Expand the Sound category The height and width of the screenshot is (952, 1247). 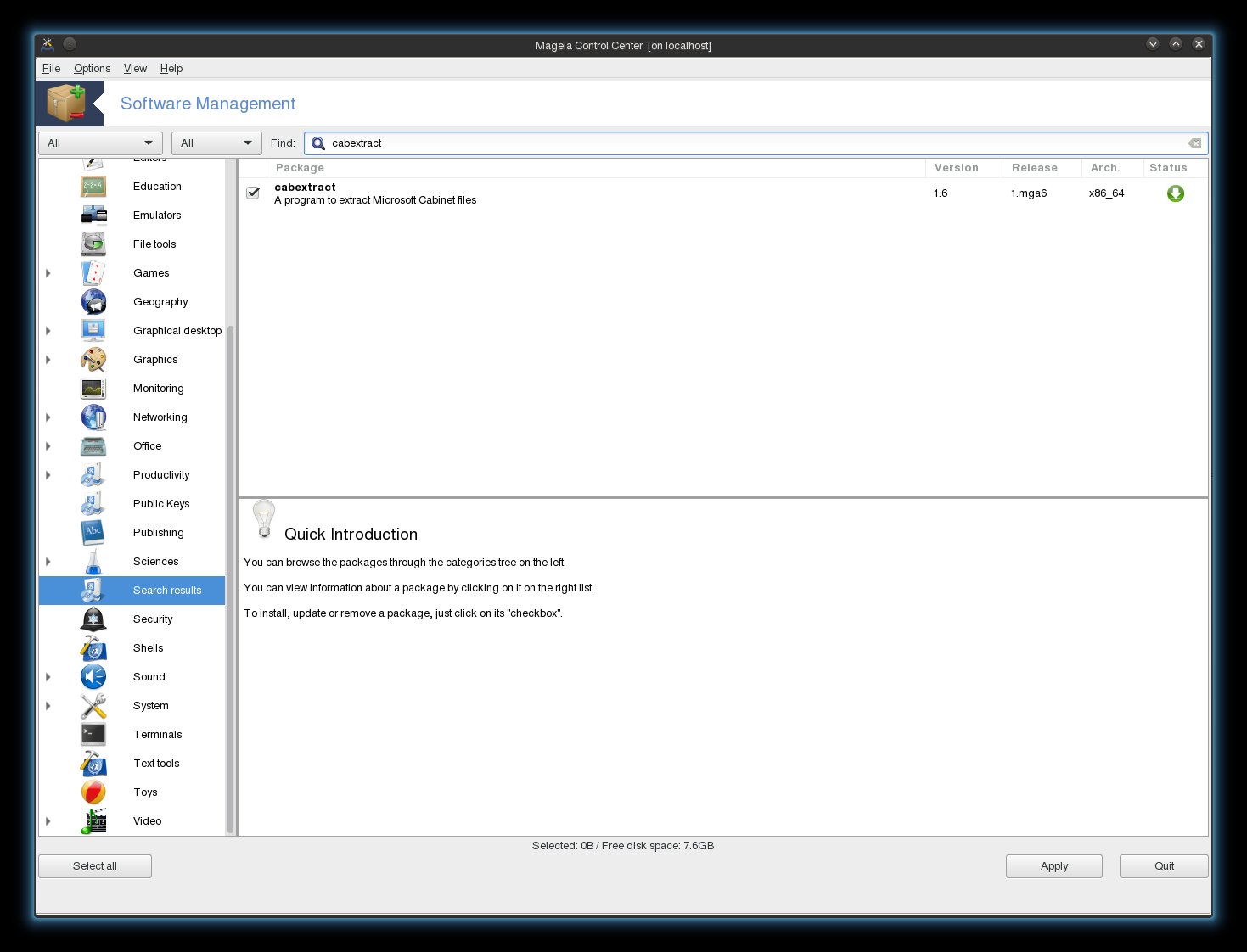[48, 677]
